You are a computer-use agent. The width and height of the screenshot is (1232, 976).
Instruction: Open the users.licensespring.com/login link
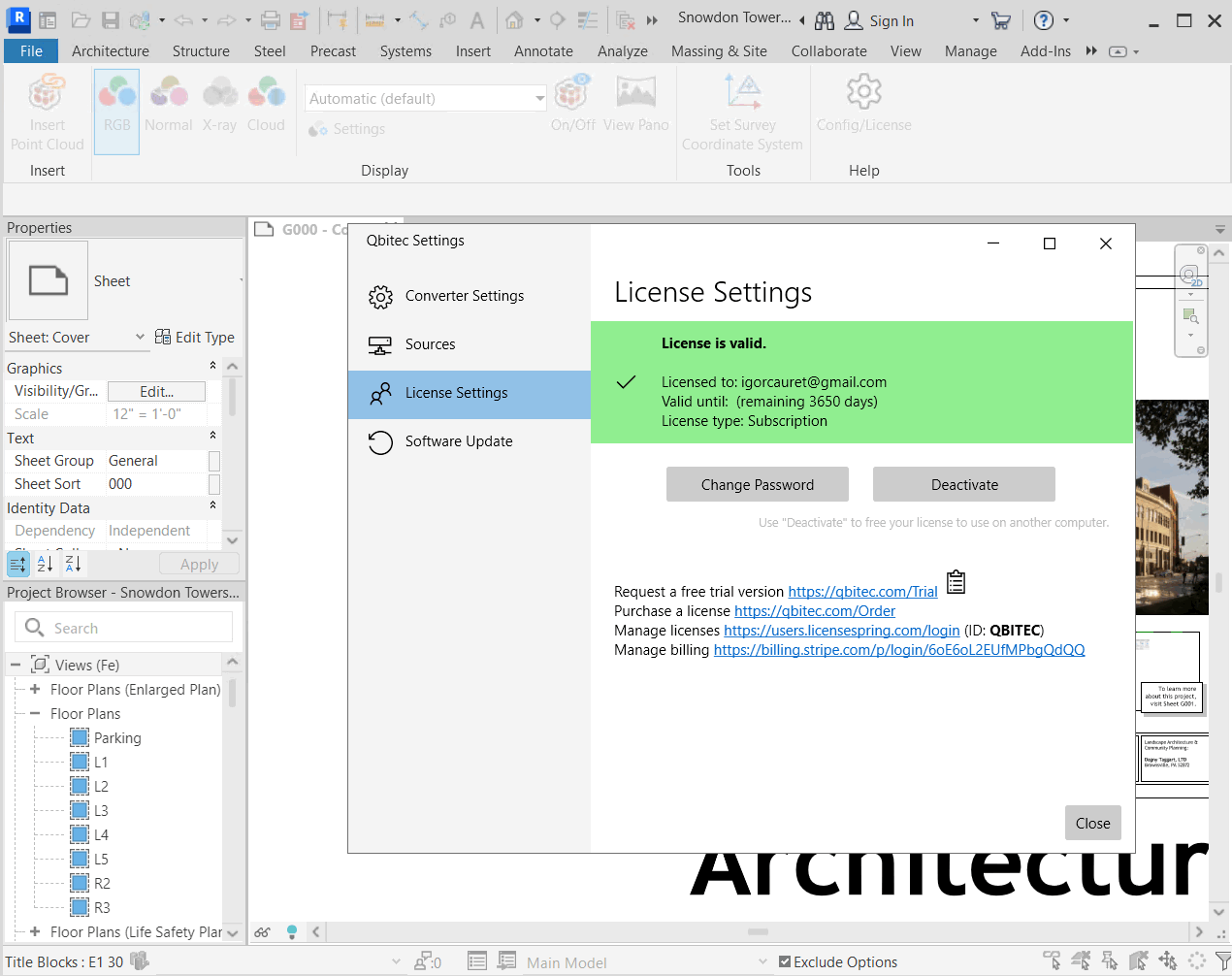pos(842,631)
